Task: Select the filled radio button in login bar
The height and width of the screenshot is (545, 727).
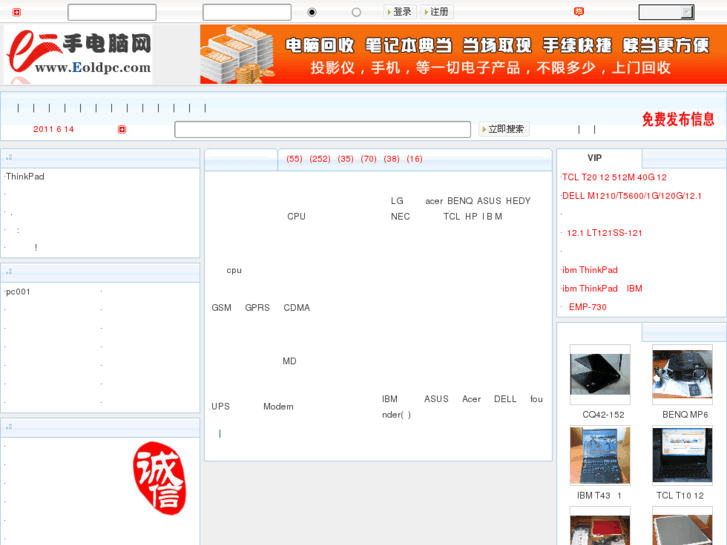Action: point(312,13)
